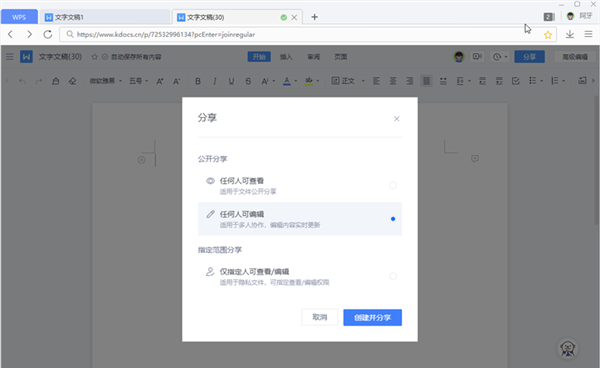Click the Underline U icon
Screen dimensions: 600x368
231,81
